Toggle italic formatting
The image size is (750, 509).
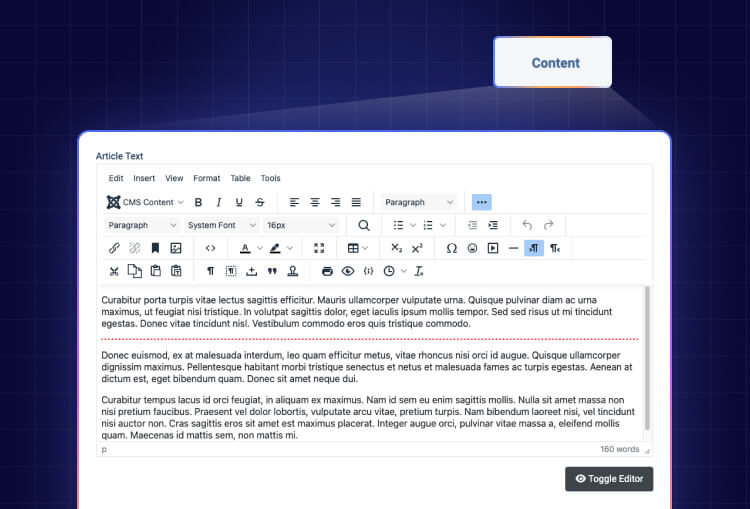pyautogui.click(x=219, y=202)
